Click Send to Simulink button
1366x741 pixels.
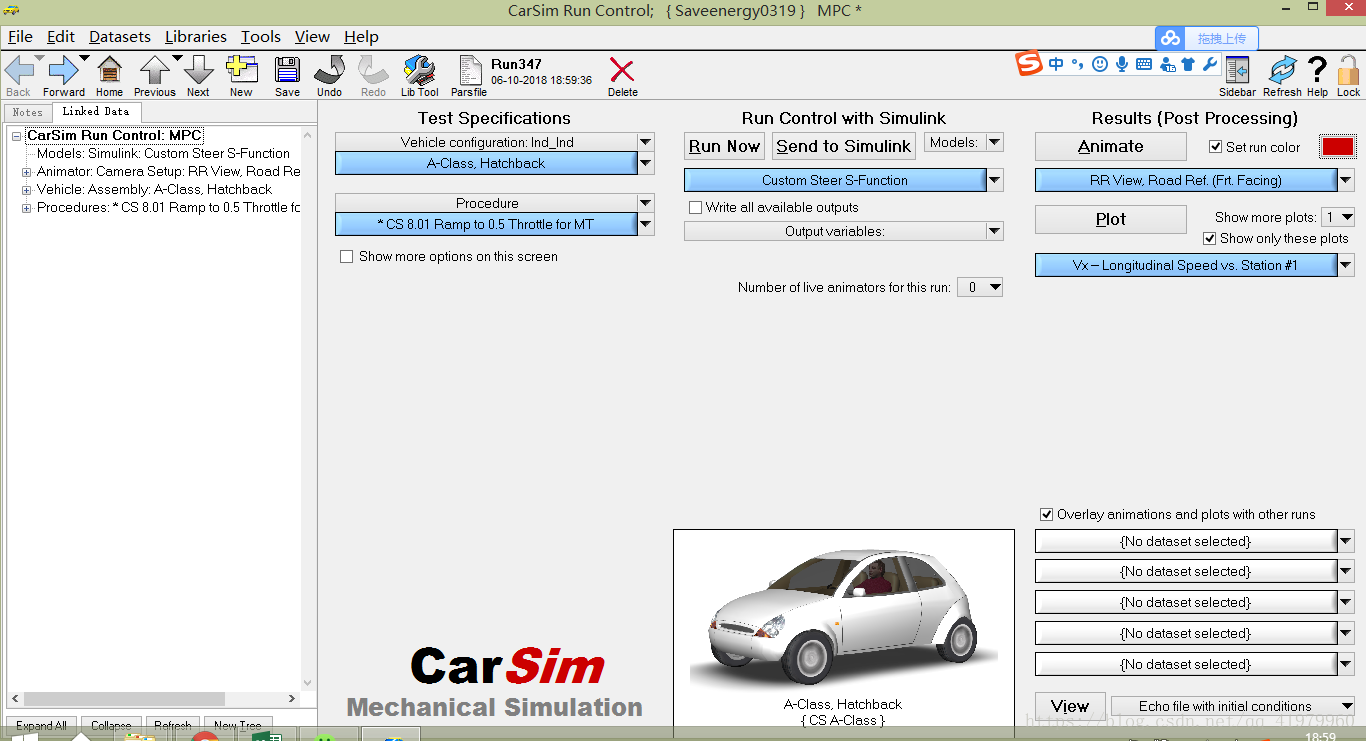point(844,146)
